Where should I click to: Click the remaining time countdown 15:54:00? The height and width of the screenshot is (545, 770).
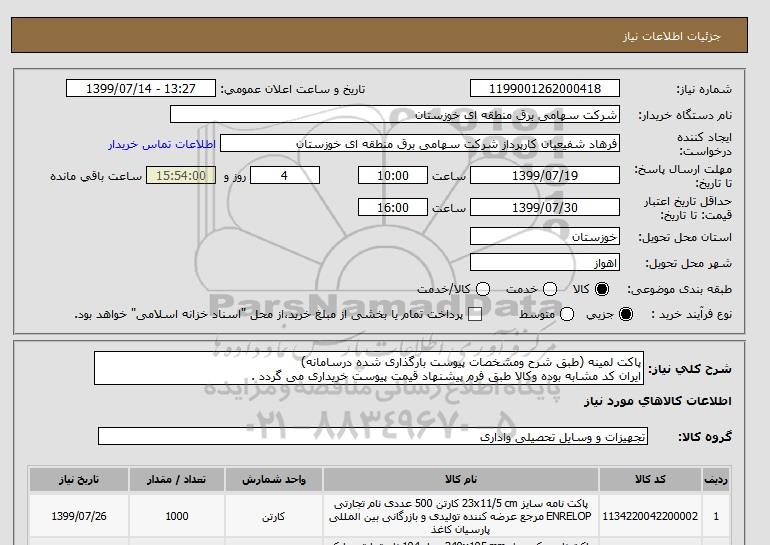181,175
